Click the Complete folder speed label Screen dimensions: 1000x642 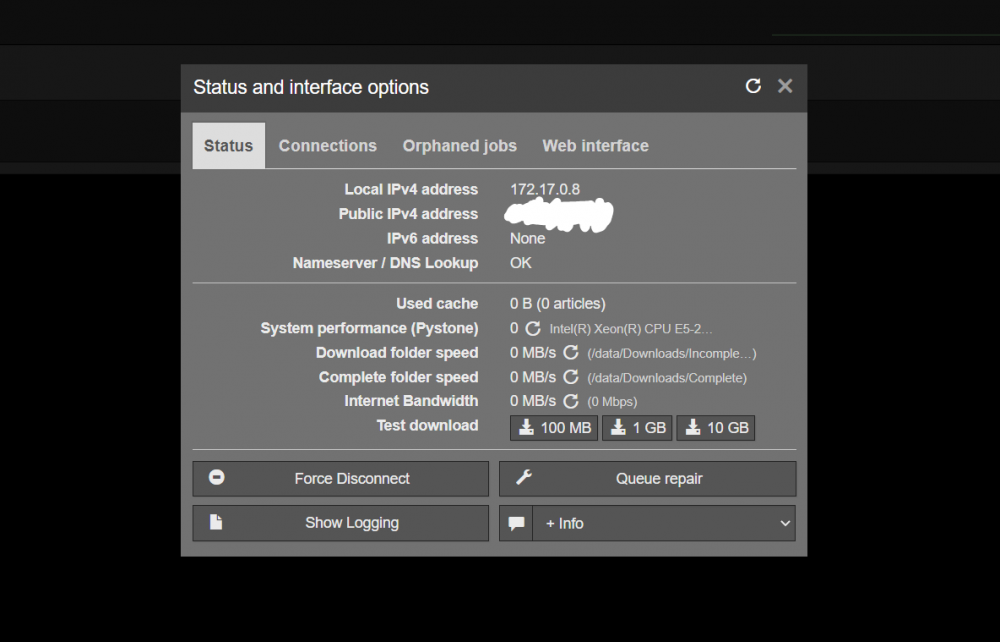(x=399, y=377)
